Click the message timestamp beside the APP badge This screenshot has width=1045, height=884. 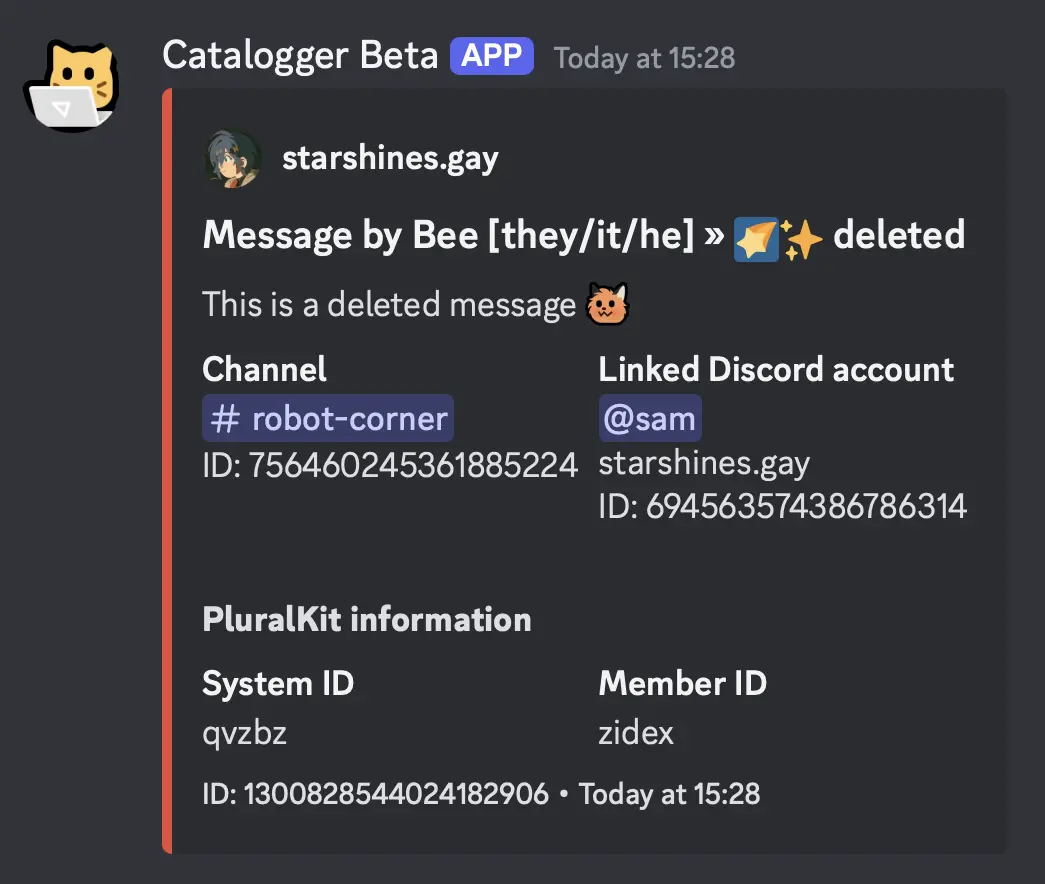645,58
